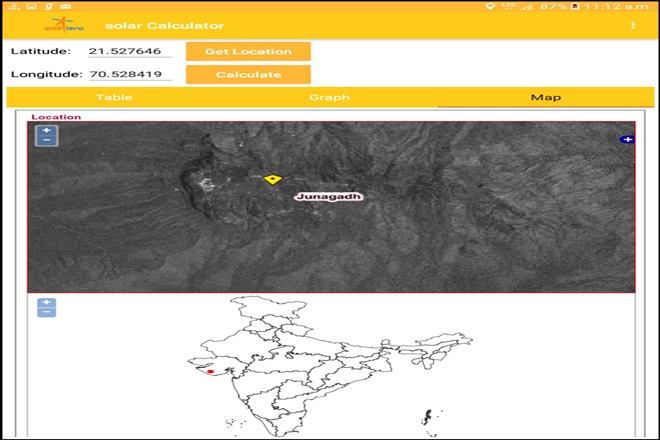
Task: Zoom out on the India outline map
Action: tap(47, 313)
